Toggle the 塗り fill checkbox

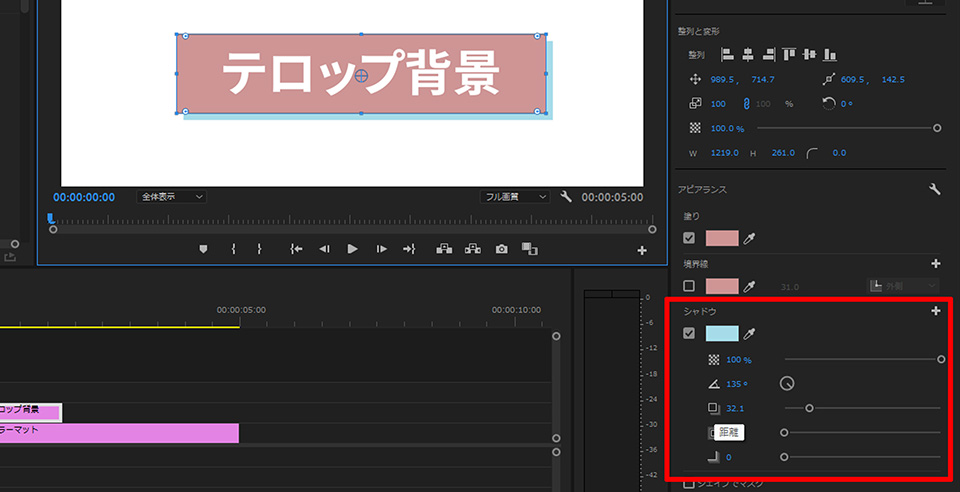(689, 238)
